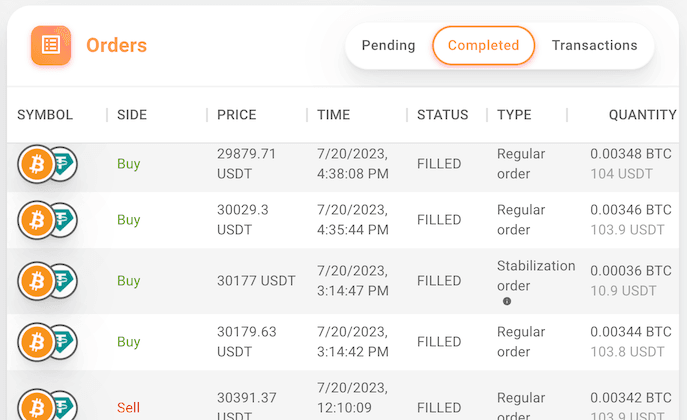Sort by the TIME column header

tap(333, 115)
